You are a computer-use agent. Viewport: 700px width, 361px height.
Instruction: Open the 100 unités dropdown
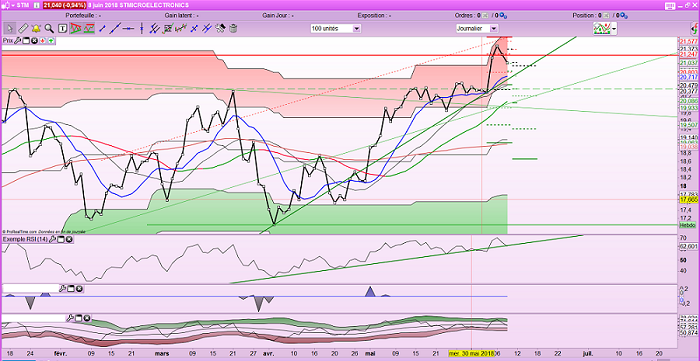pos(336,29)
